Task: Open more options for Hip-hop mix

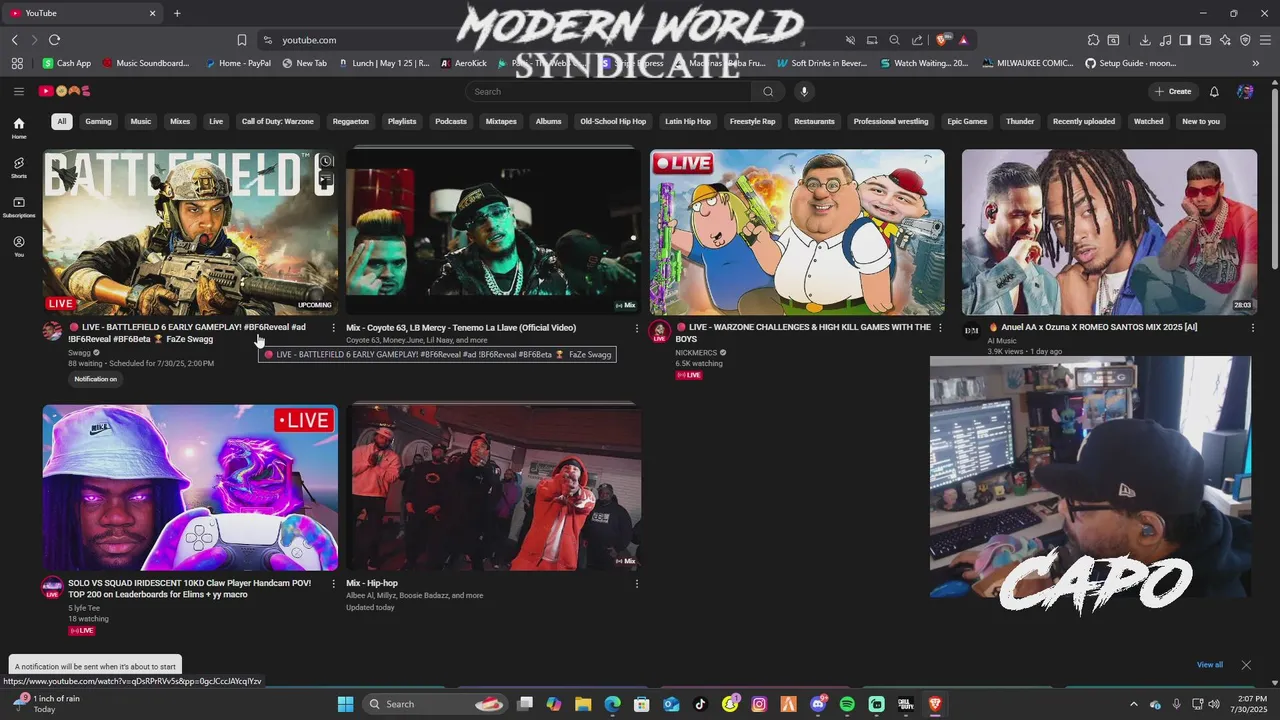Action: pos(637,583)
